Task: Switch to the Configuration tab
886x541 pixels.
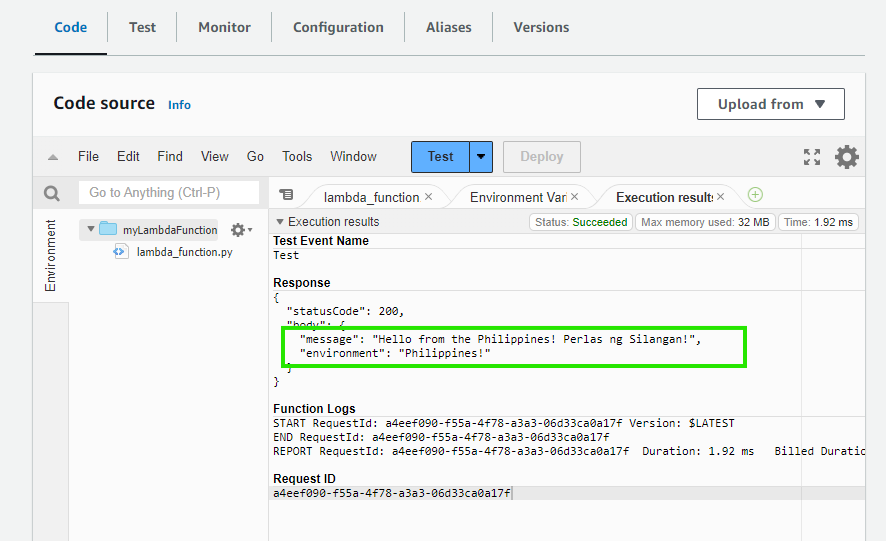Action: 338,27
